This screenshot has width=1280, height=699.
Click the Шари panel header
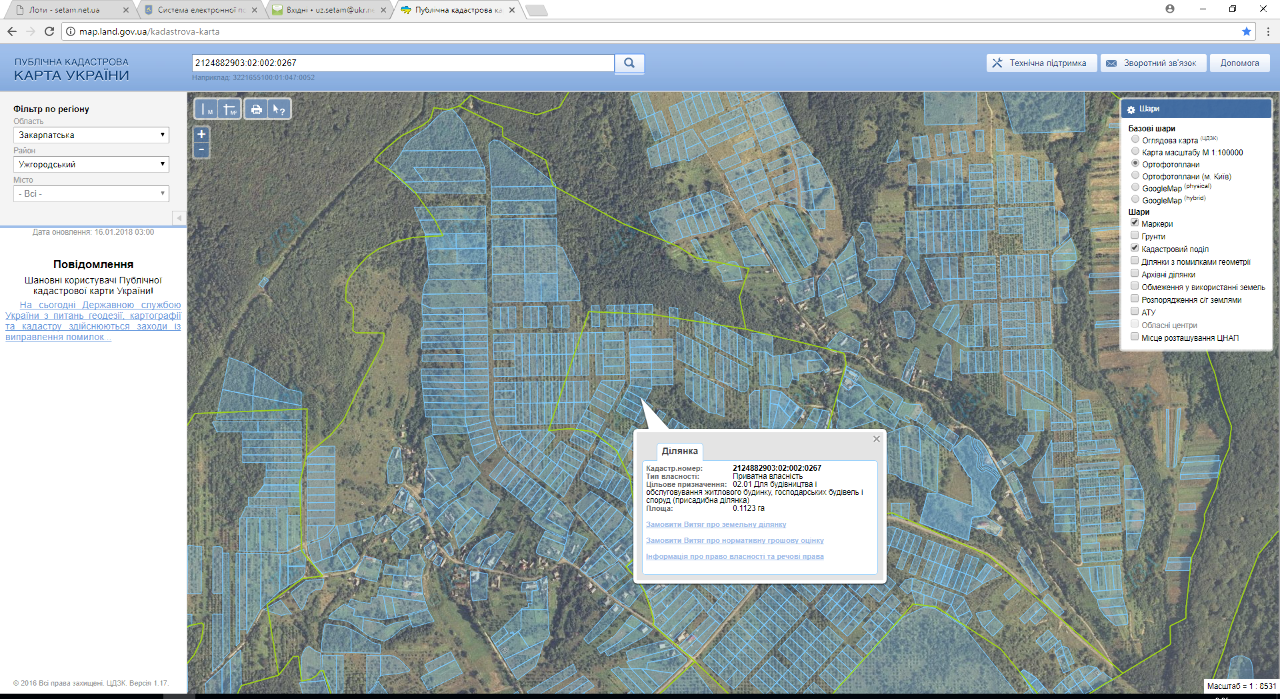pyautogui.click(x=1197, y=109)
